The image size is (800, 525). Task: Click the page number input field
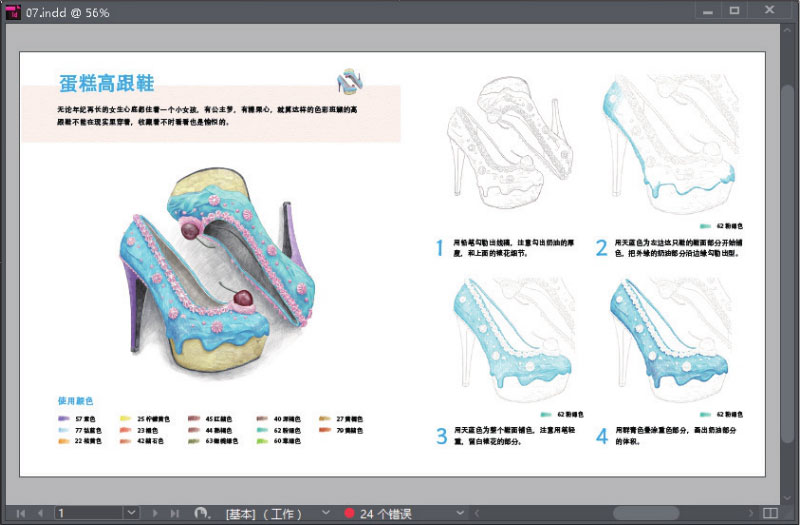coord(88,513)
